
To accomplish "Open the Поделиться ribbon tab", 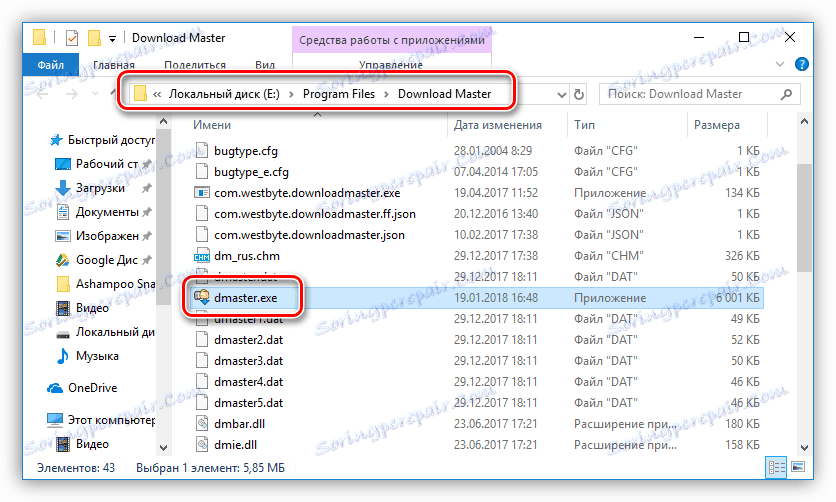I will (195, 65).
